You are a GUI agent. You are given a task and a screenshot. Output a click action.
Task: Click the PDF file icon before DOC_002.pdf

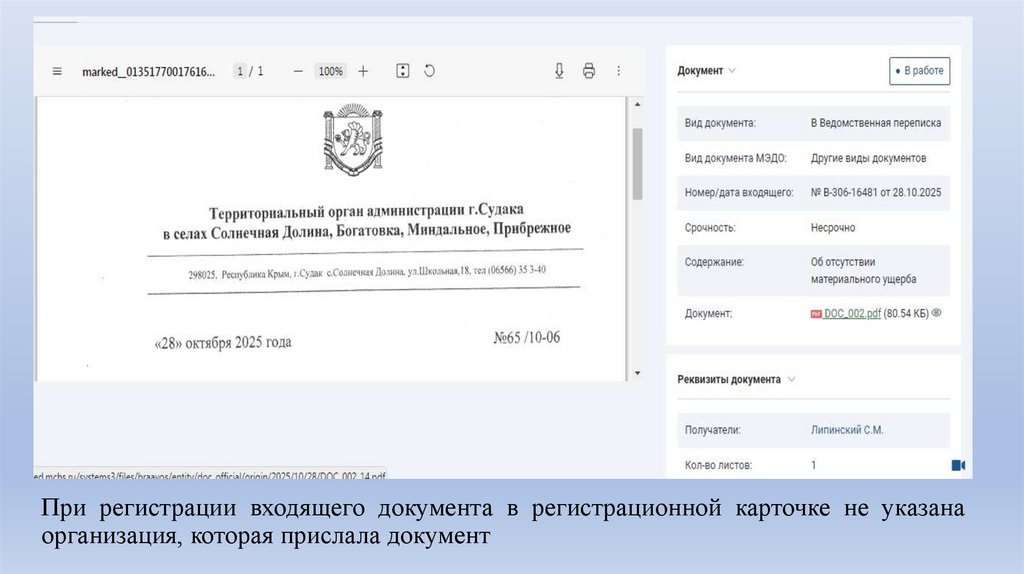816,314
